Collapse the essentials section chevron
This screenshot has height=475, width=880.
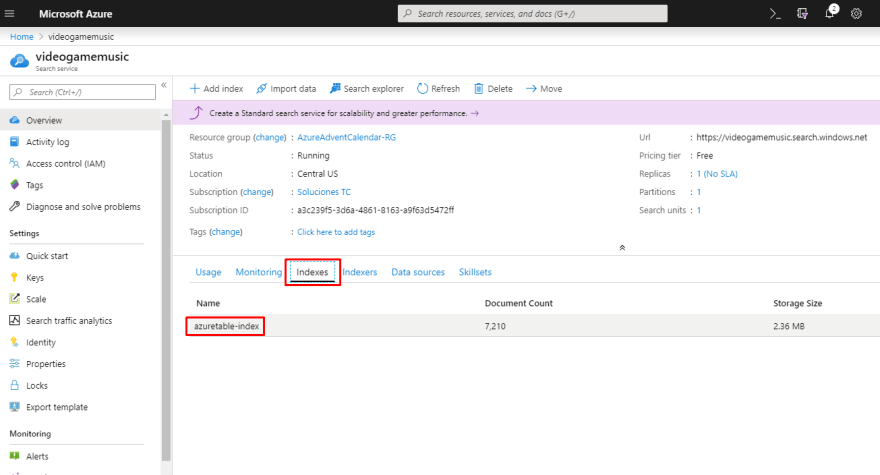pyautogui.click(x=622, y=248)
